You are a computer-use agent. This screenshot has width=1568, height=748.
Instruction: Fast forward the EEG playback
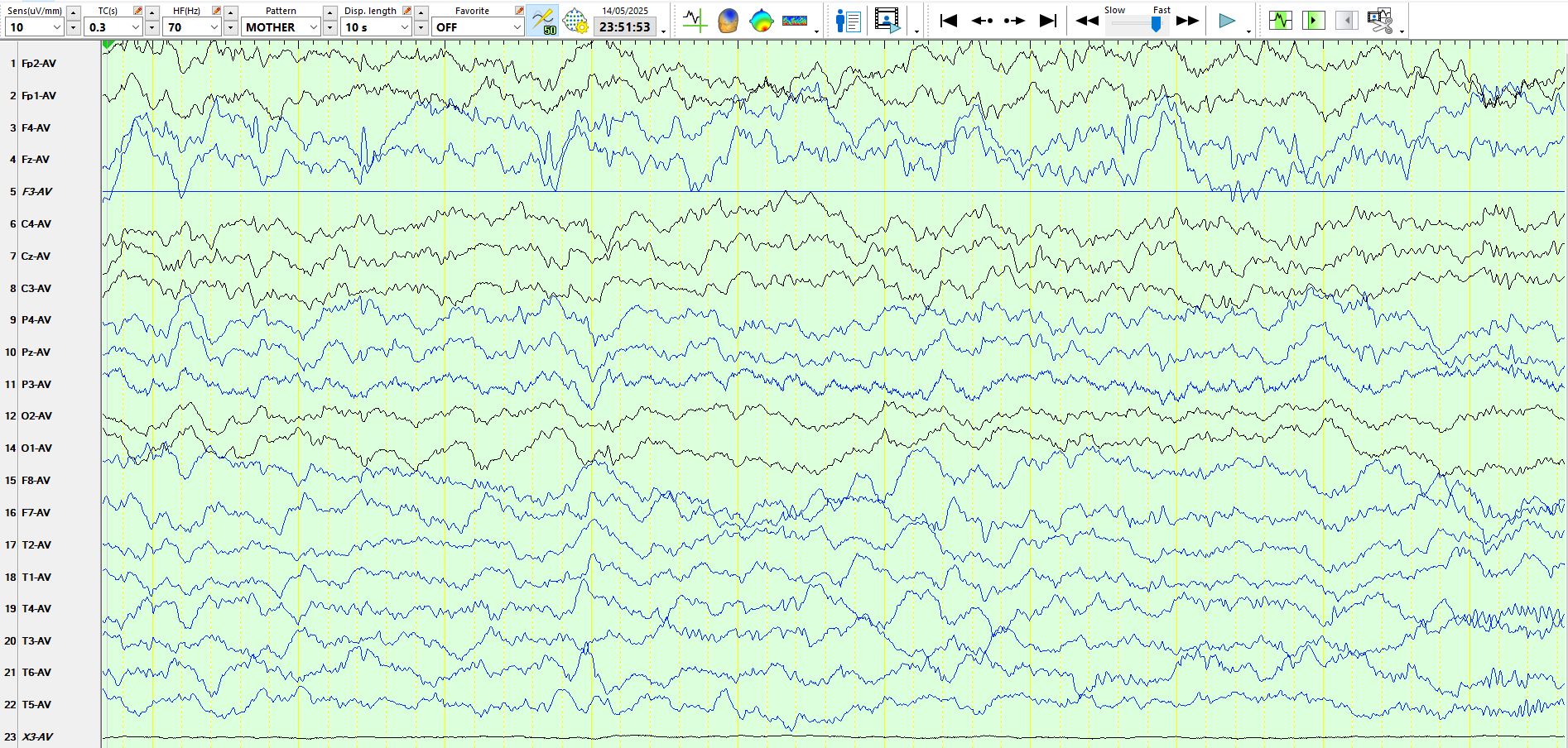tap(1187, 21)
